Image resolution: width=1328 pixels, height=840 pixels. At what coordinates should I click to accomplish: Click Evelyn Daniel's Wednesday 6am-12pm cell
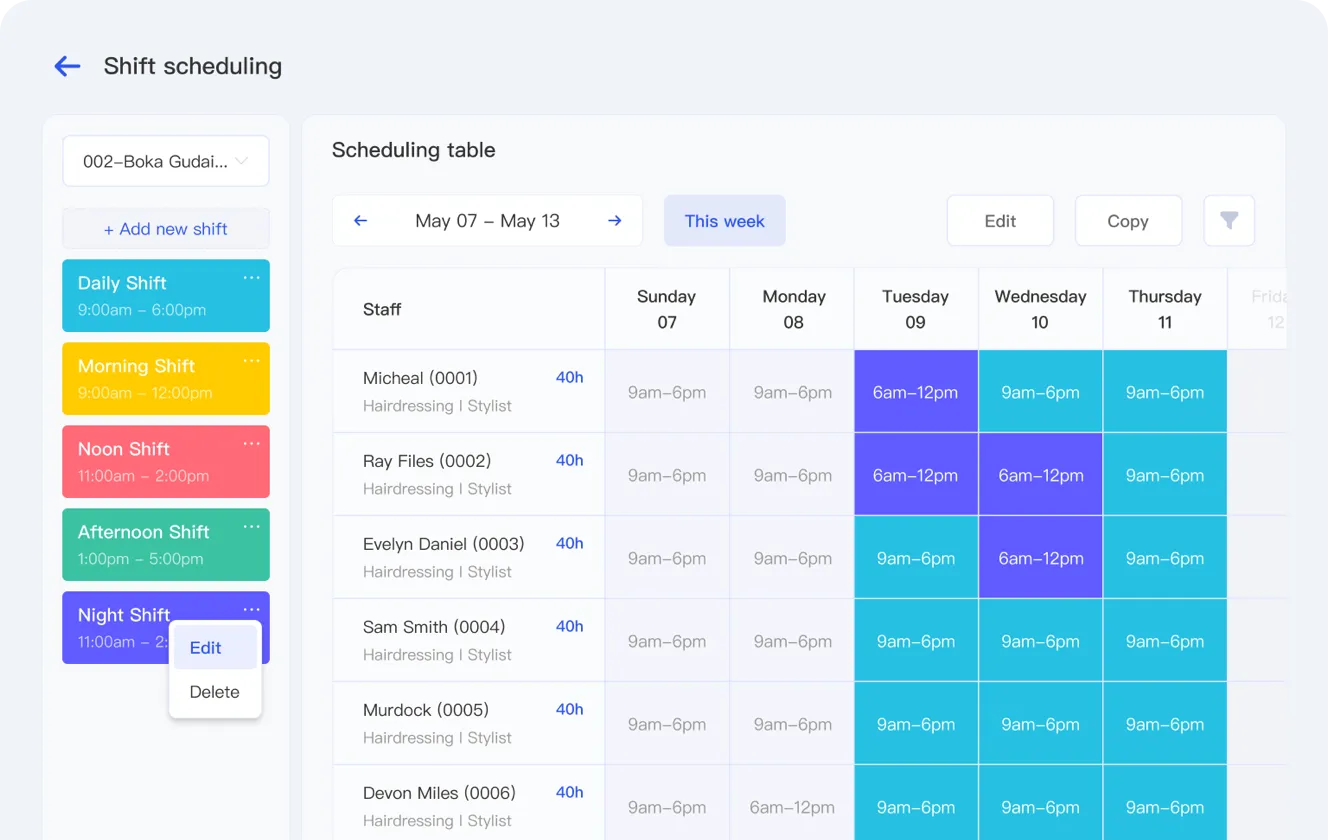click(1040, 557)
